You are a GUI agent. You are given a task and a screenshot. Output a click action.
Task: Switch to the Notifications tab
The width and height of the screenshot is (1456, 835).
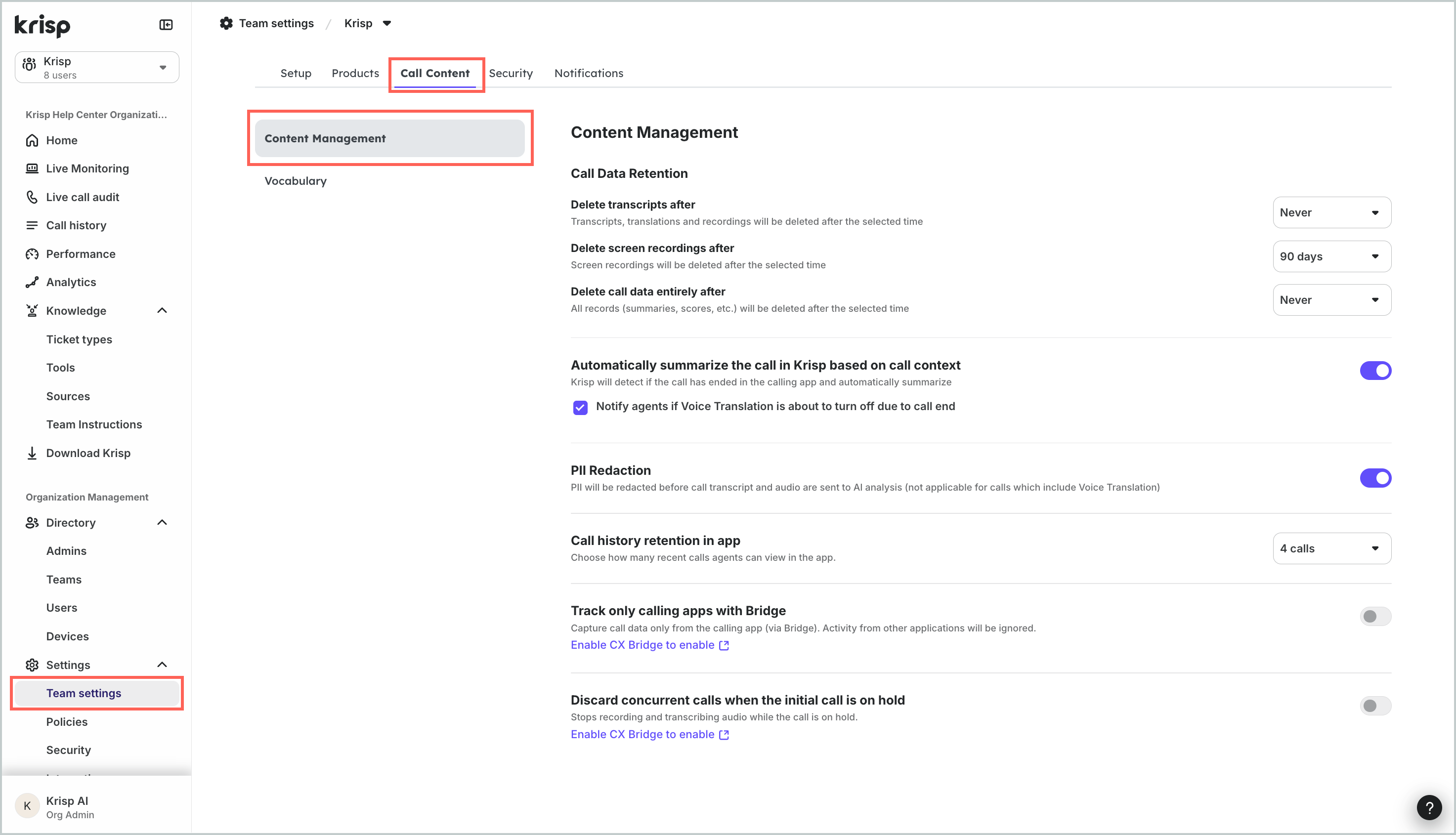click(x=589, y=74)
